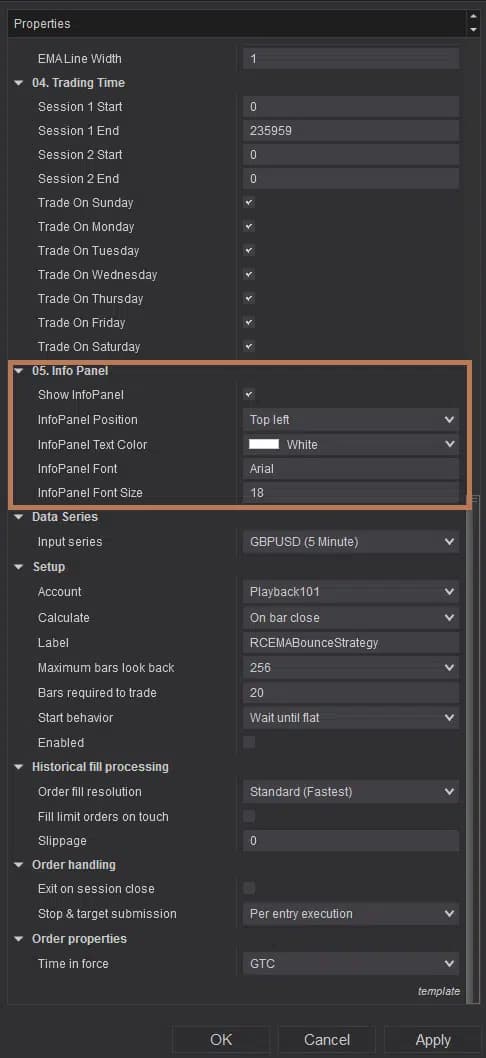Click the OK button
This screenshot has height=1058, width=486.
tap(221, 1040)
